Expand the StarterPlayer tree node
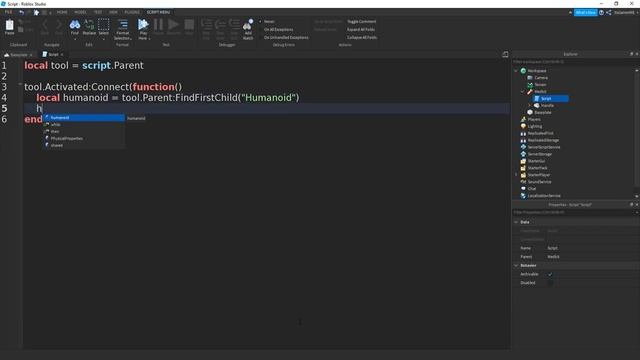The height and width of the screenshot is (360, 640). (516, 175)
